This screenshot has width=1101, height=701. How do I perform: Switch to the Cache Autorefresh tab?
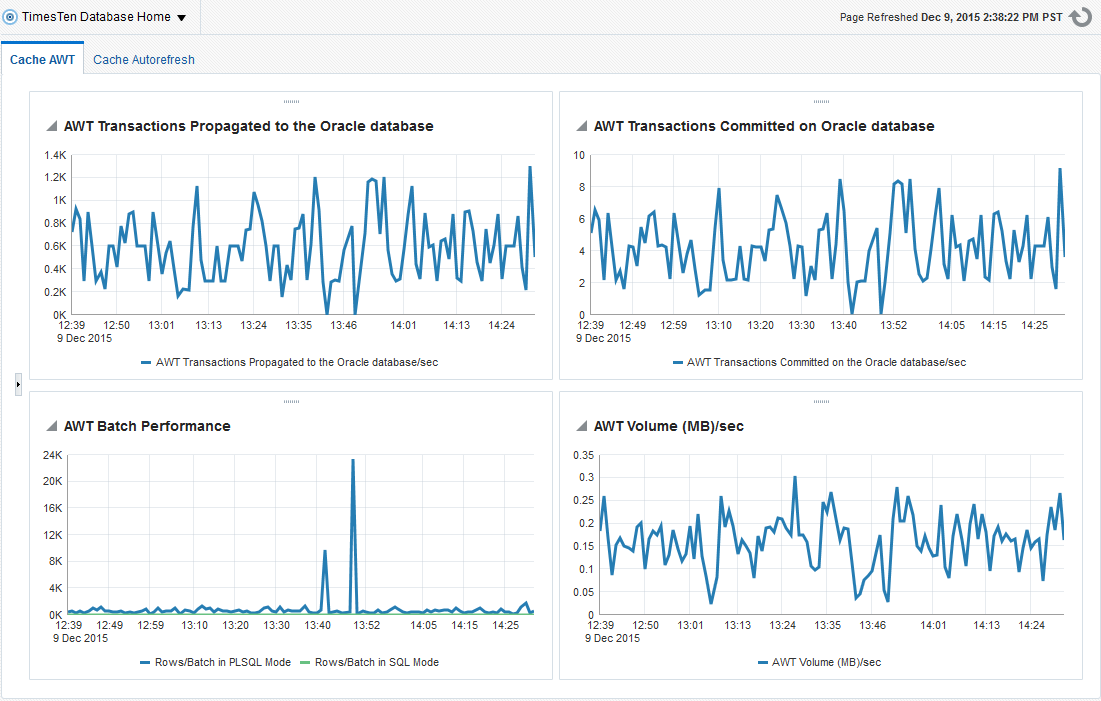tap(144, 60)
